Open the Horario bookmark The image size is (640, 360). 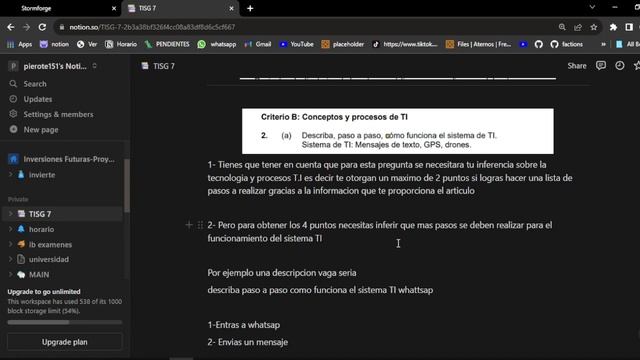(121, 44)
